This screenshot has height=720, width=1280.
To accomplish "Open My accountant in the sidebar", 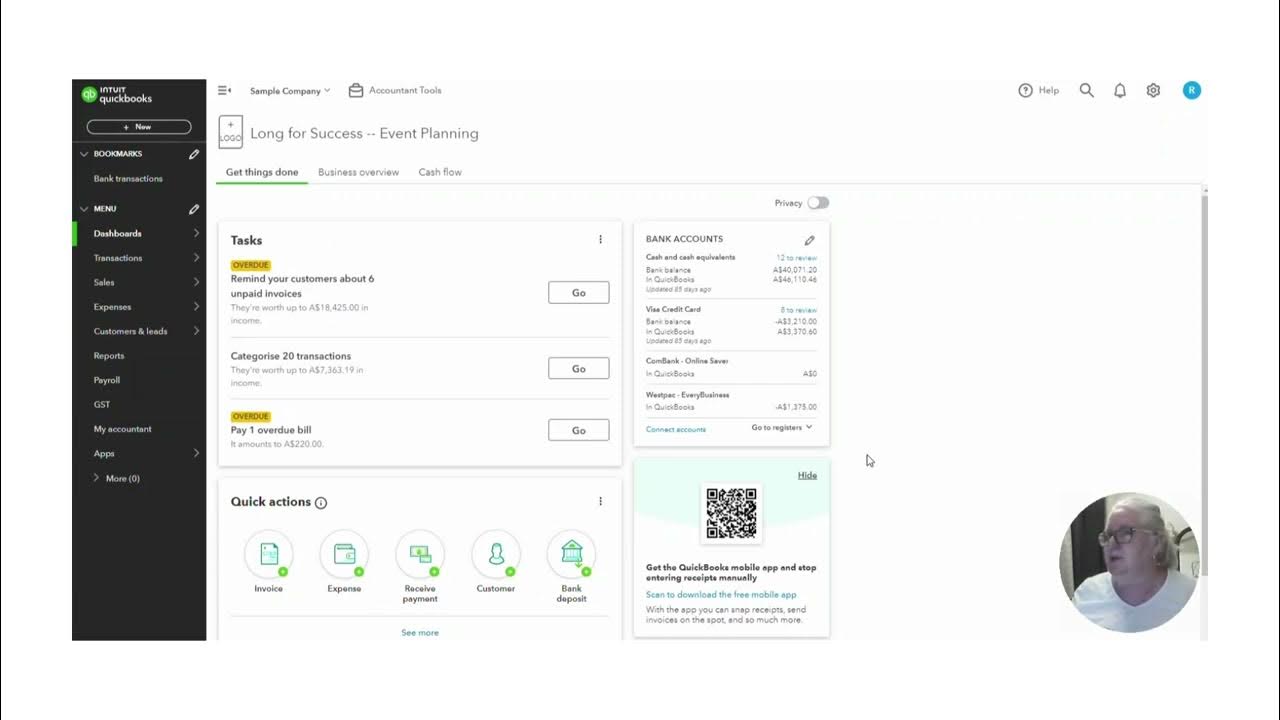I will 123,429.
